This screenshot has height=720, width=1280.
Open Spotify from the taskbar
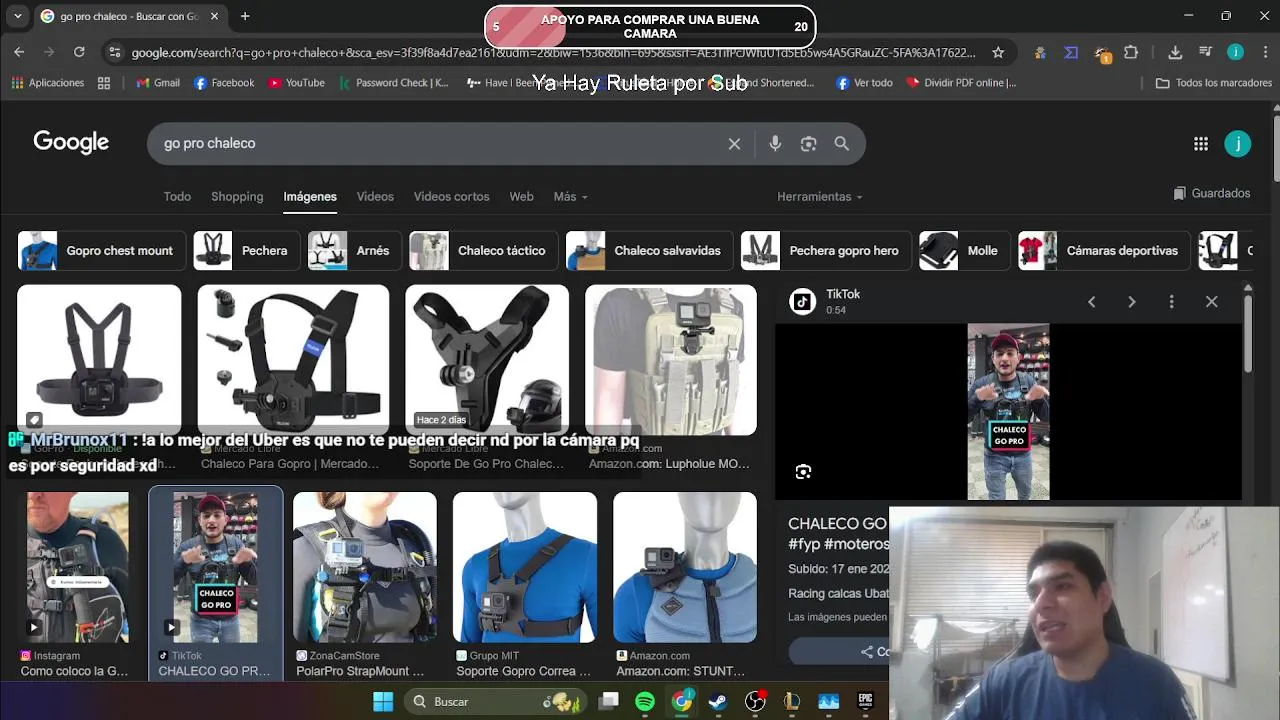(x=645, y=702)
